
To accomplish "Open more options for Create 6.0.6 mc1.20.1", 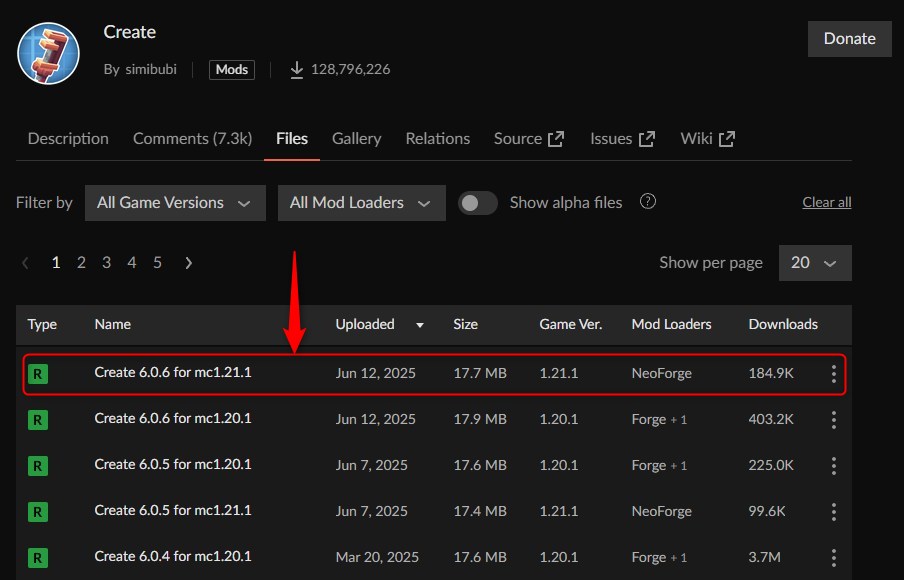I will [x=834, y=420].
